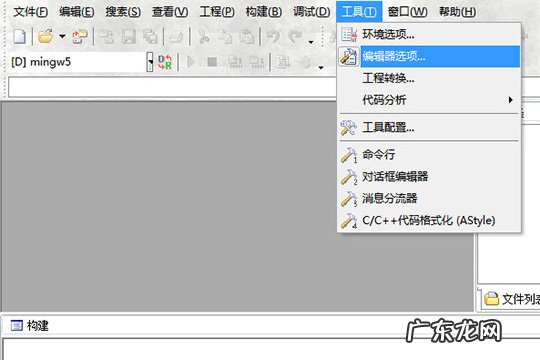The width and height of the screenshot is (540, 360).
Task: Launch the 消息分流器 tool
Action: point(429,198)
